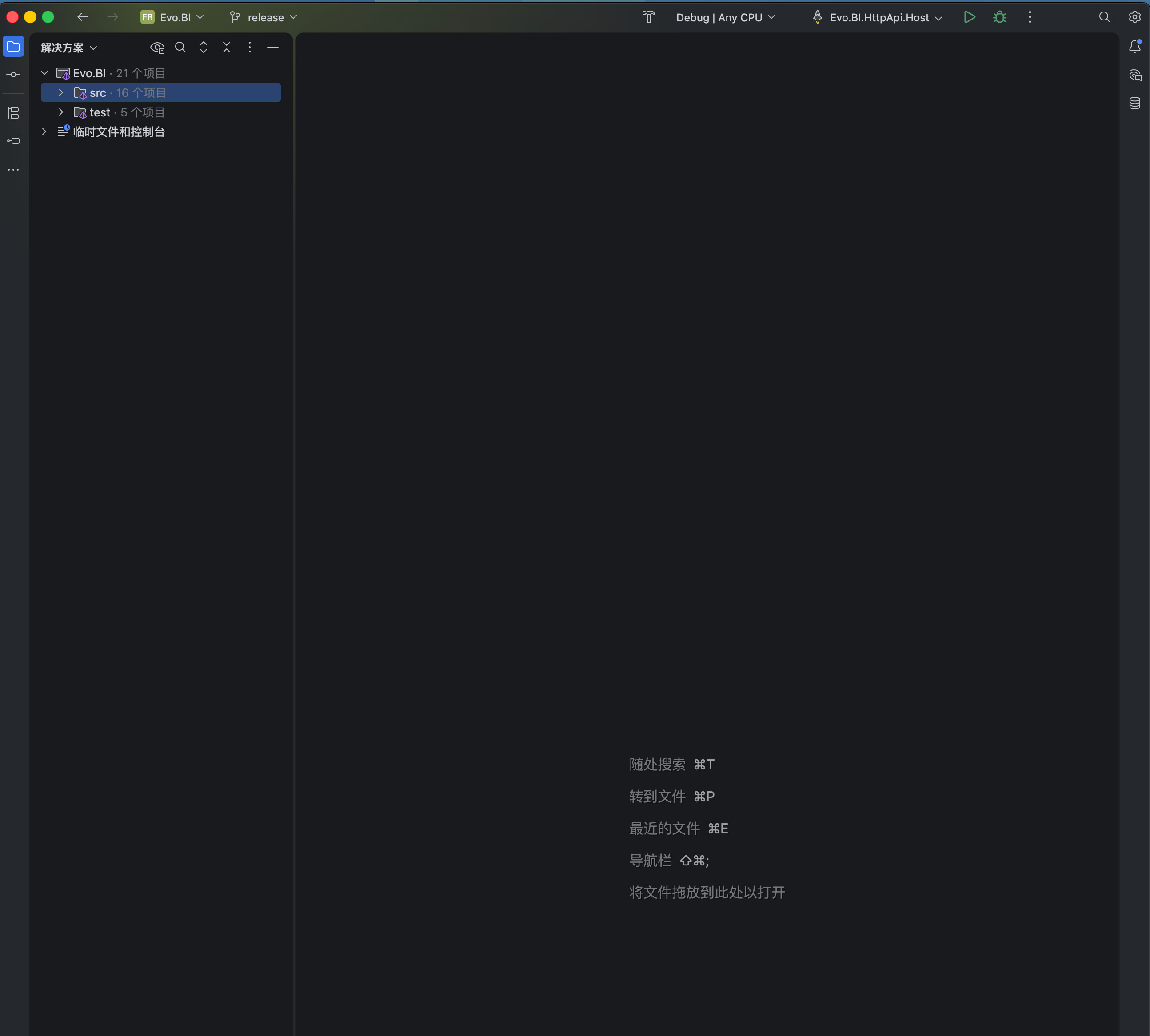
Task: Search within the solution explorer panel
Action: (180, 47)
